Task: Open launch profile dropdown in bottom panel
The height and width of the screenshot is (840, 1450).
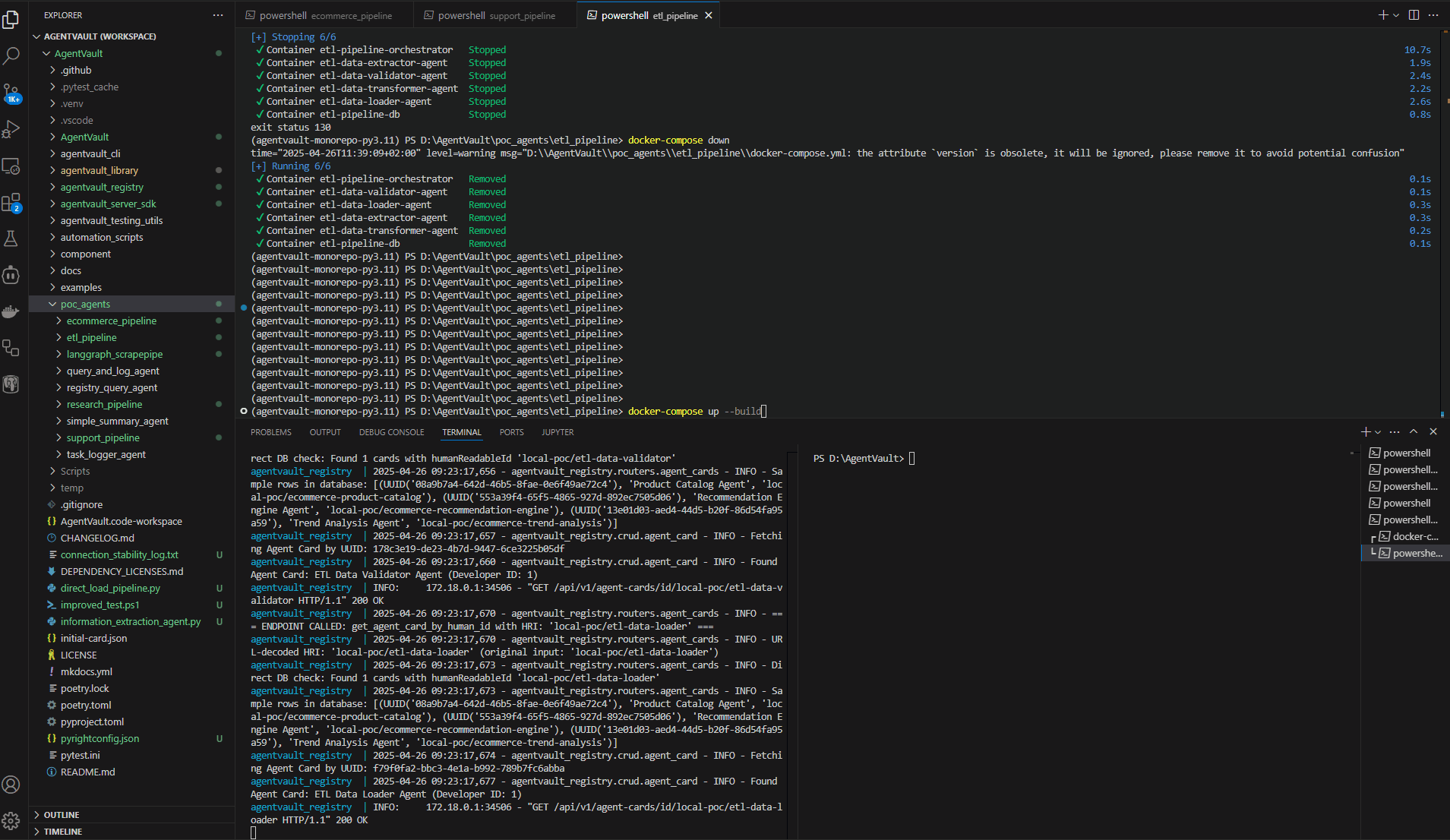Action: coord(1378,432)
